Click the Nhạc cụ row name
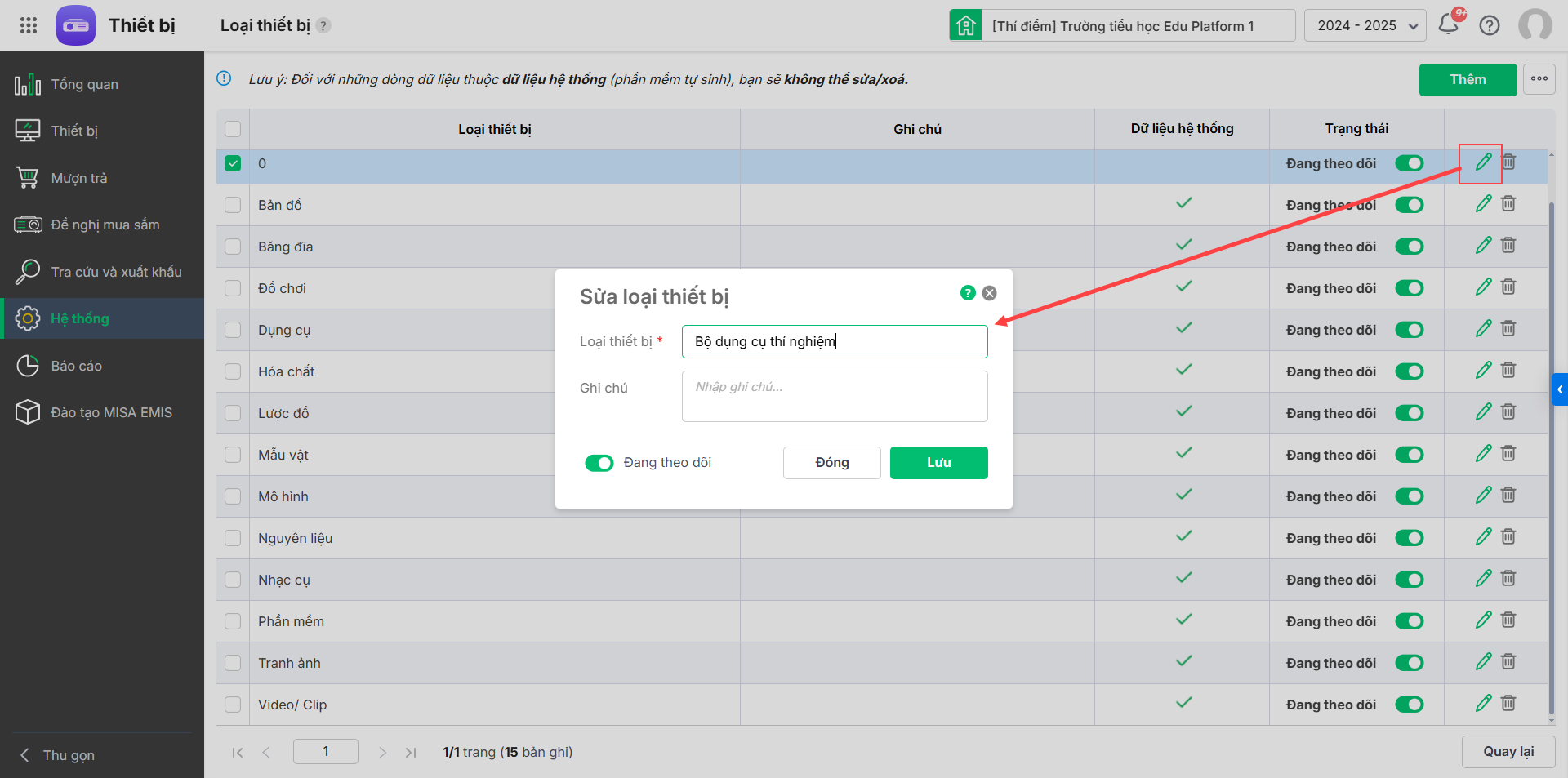Viewport: 1568px width, 778px height. [x=284, y=580]
